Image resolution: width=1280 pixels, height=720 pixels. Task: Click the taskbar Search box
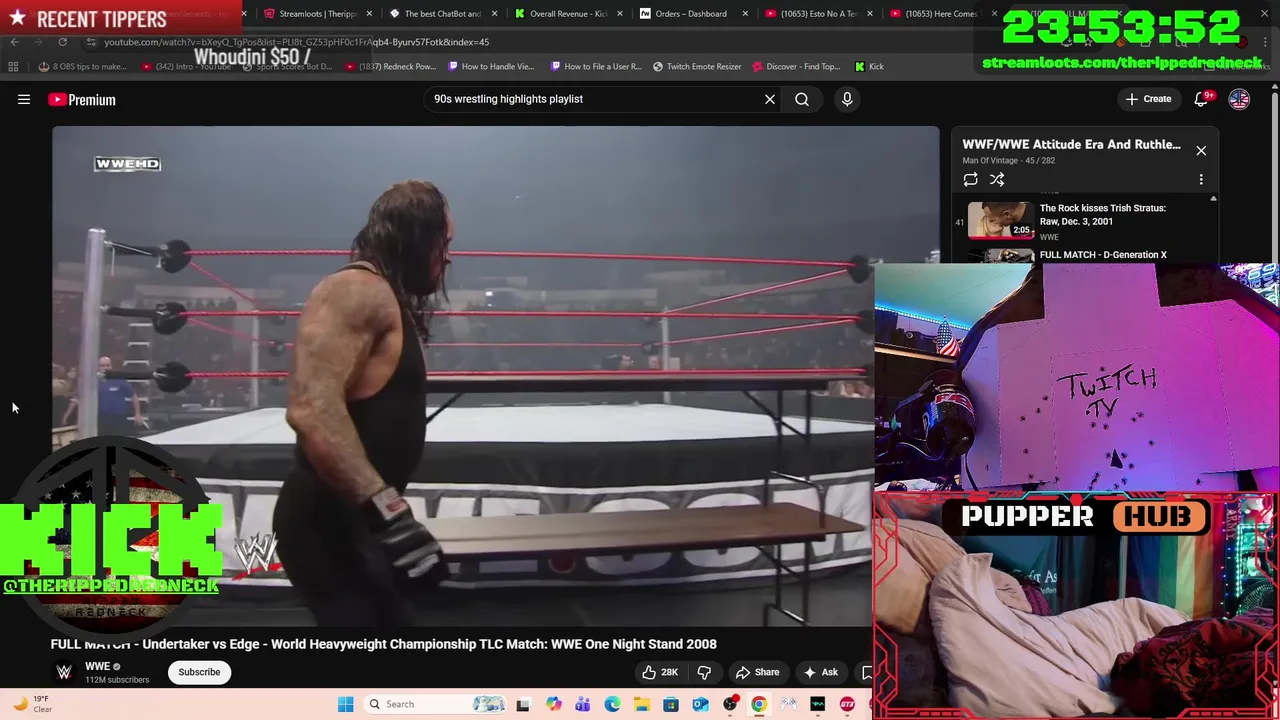coord(435,704)
